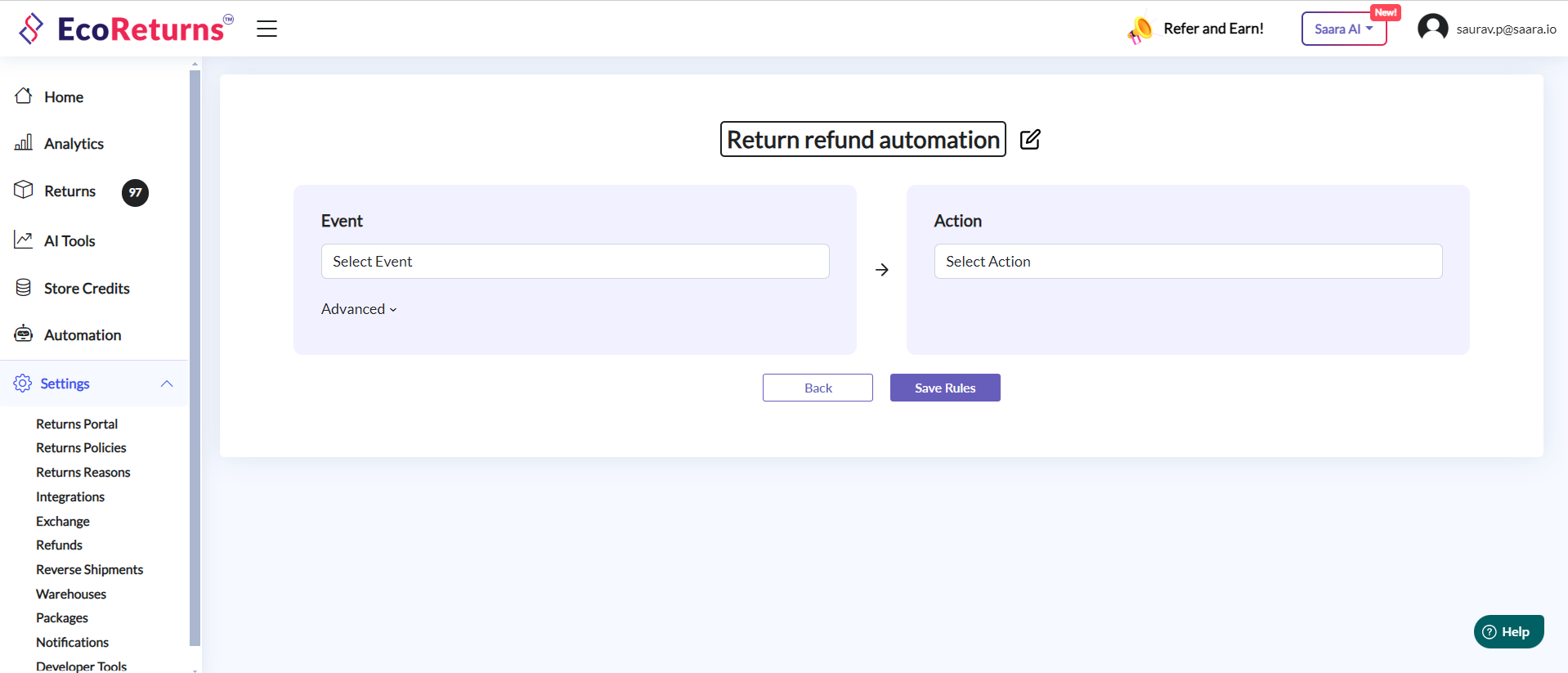Go to Returns Policies settings

pos(81,448)
